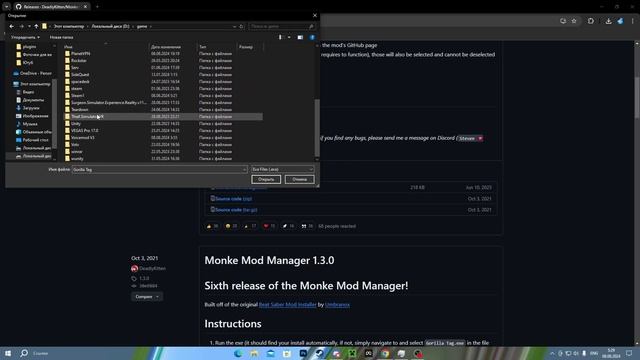Open Google Chrome from the taskbar
This screenshot has width=640, height=360.
[x=385, y=353]
